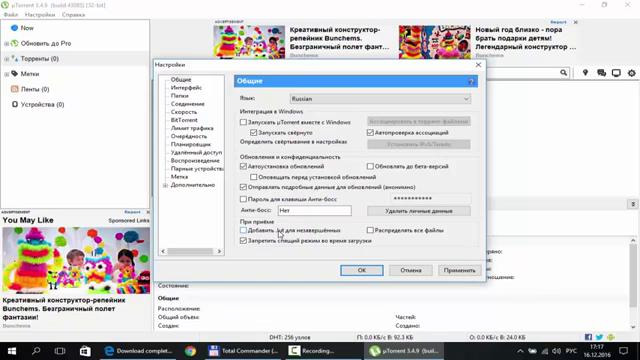
Task: Enable Пароль для клавиши Анти-босс checkbox
Action: pyautogui.click(x=243, y=199)
